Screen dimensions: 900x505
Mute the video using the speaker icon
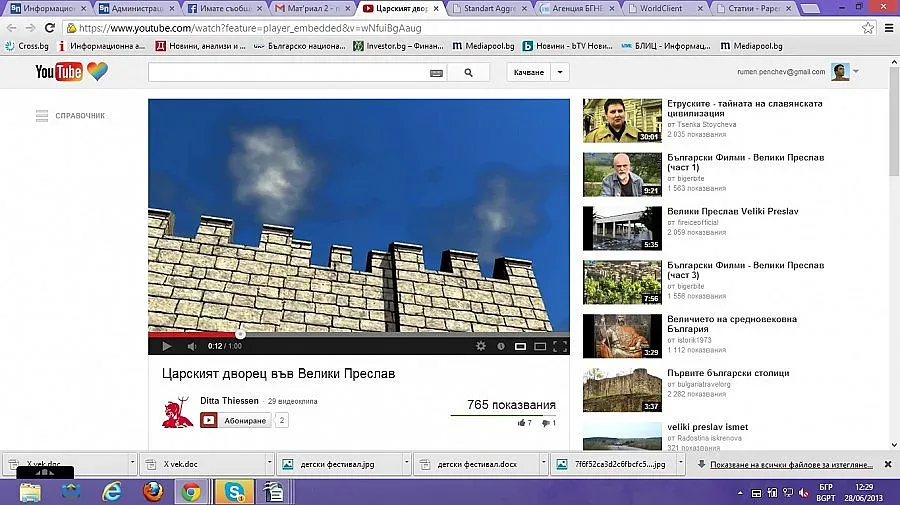tap(191, 346)
